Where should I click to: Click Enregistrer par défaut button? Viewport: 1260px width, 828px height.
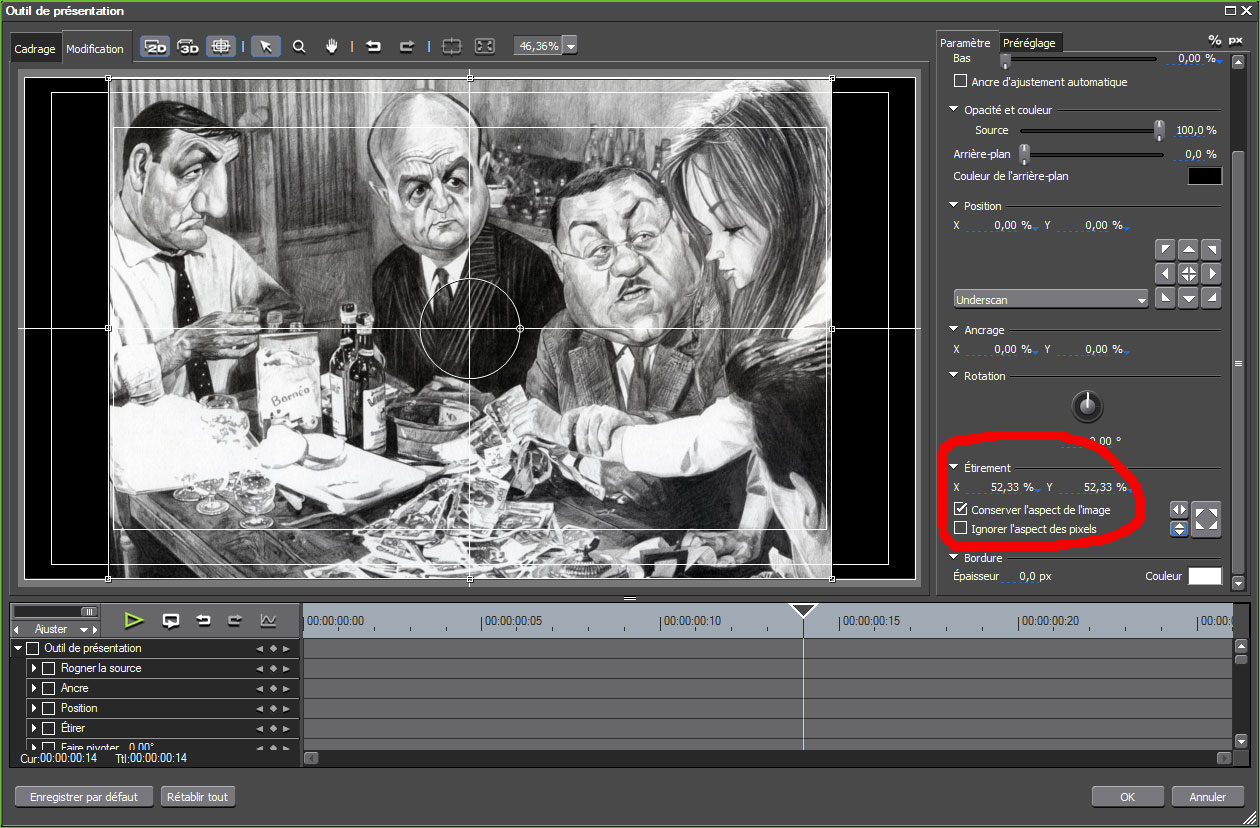point(84,797)
